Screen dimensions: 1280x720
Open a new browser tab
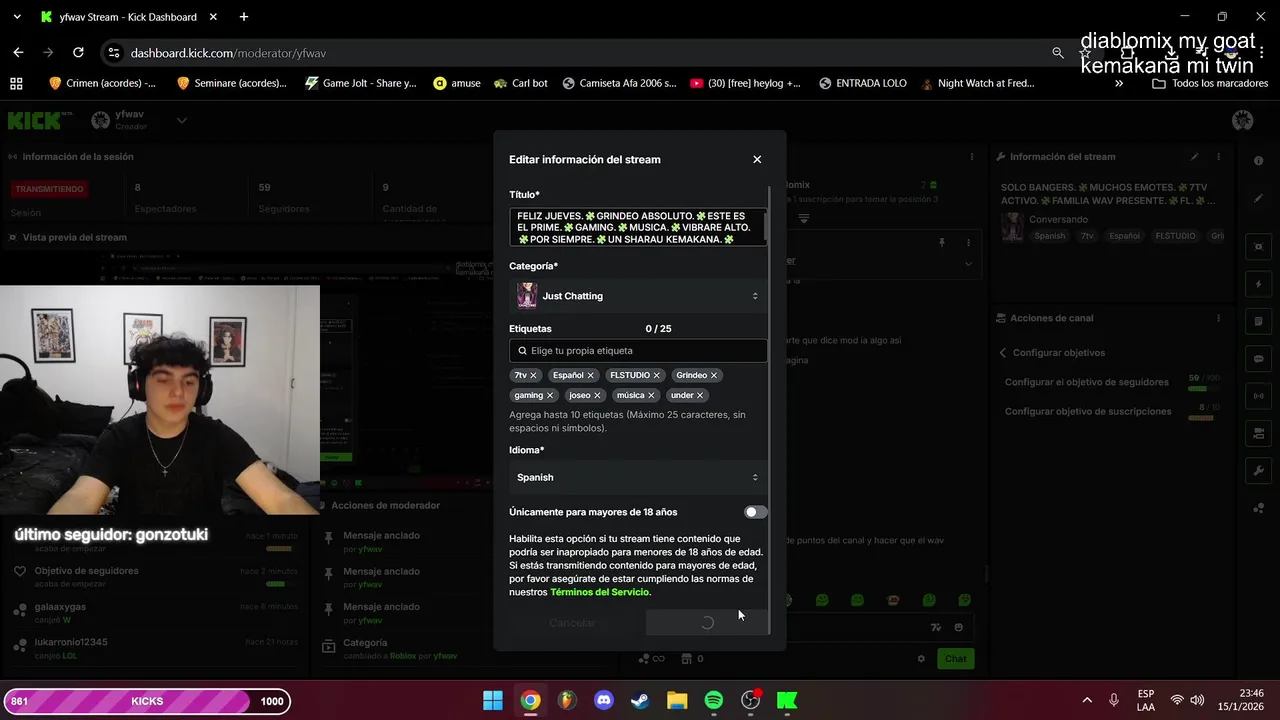point(244,17)
